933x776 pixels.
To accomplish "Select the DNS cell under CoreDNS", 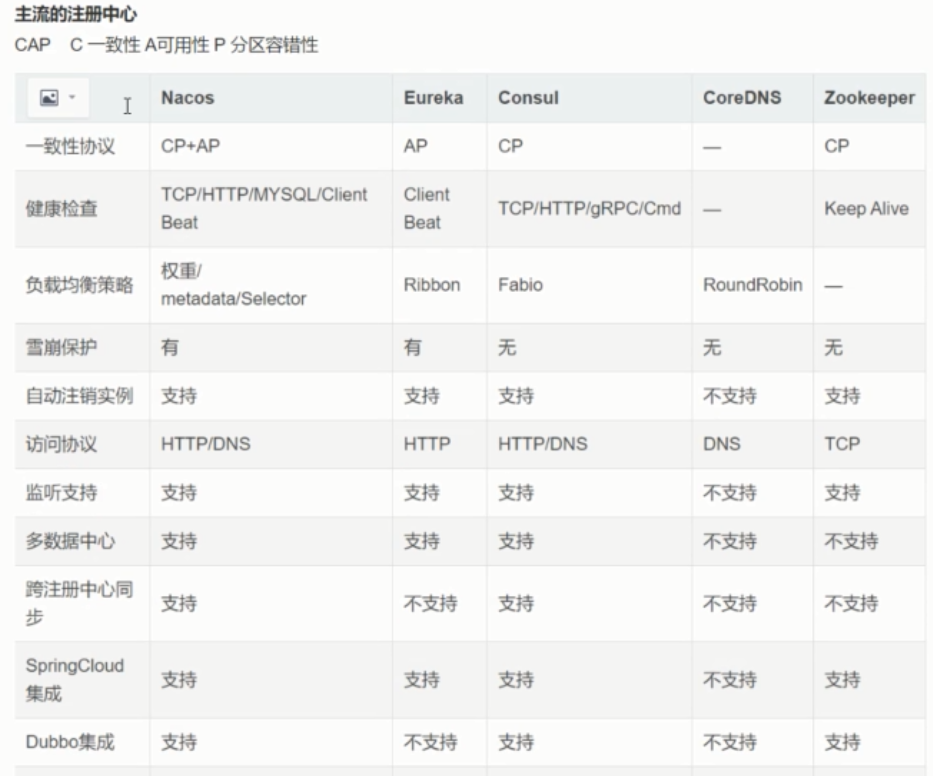I will tap(722, 444).
